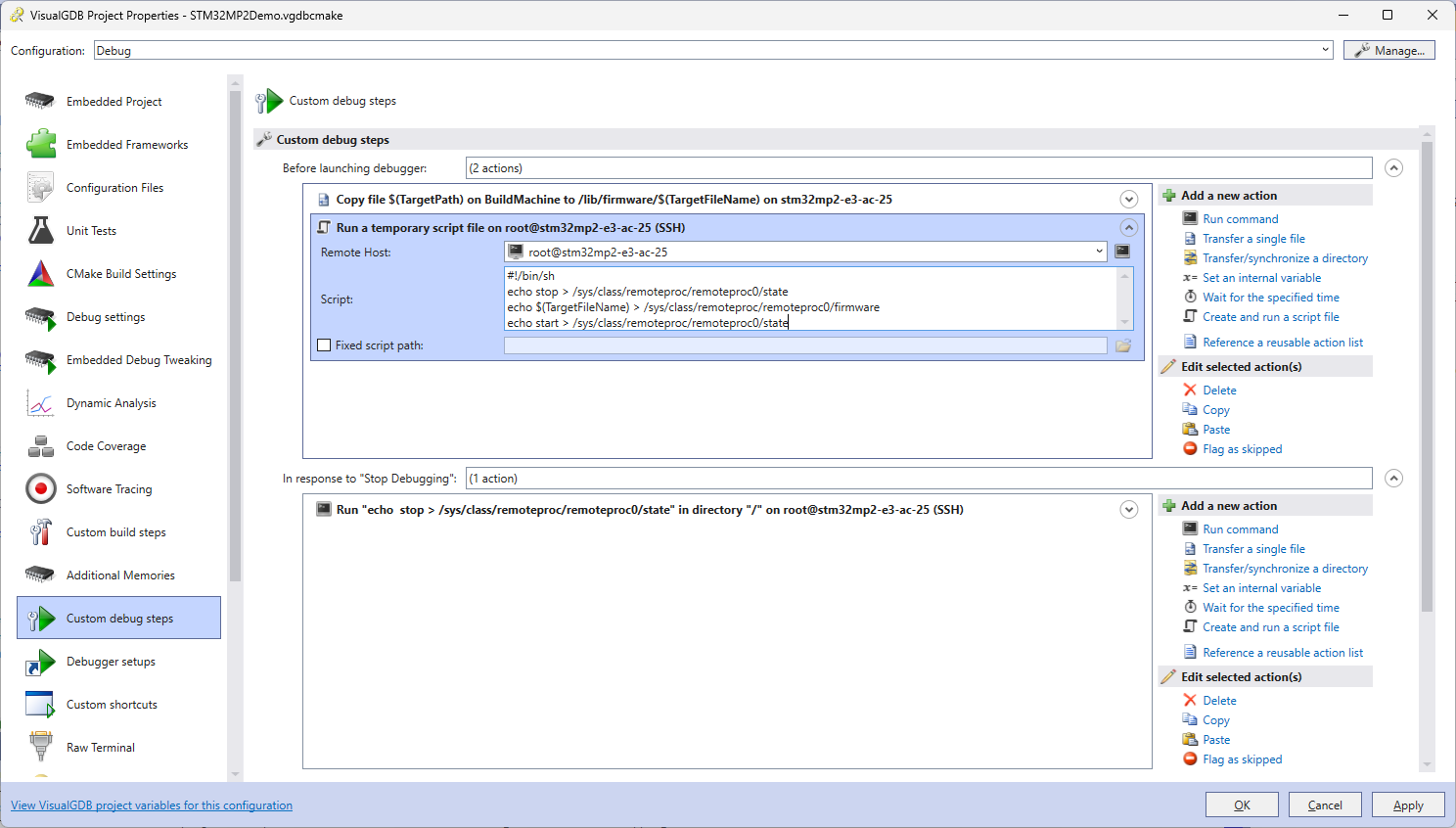Paste action in upper panel
1456x828 pixels.
pyautogui.click(x=1216, y=430)
